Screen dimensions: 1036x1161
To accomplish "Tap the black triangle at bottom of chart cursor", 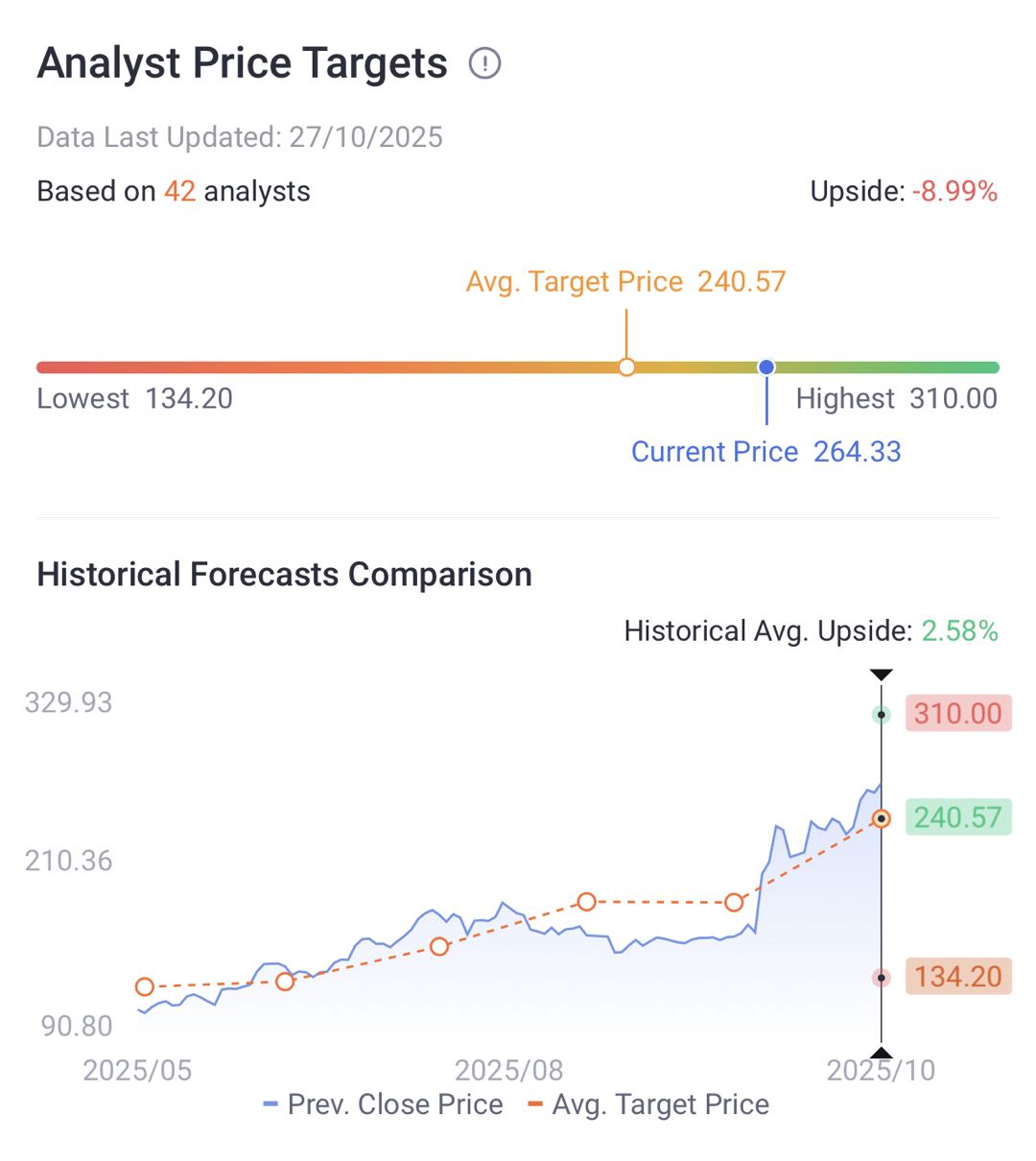I will [882, 1053].
